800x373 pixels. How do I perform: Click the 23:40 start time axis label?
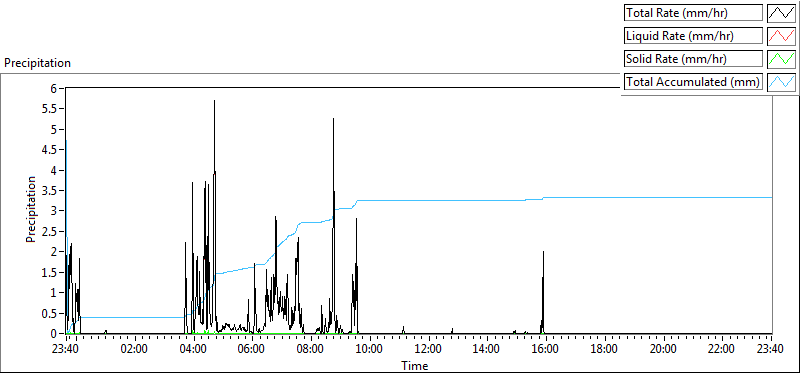[66, 350]
